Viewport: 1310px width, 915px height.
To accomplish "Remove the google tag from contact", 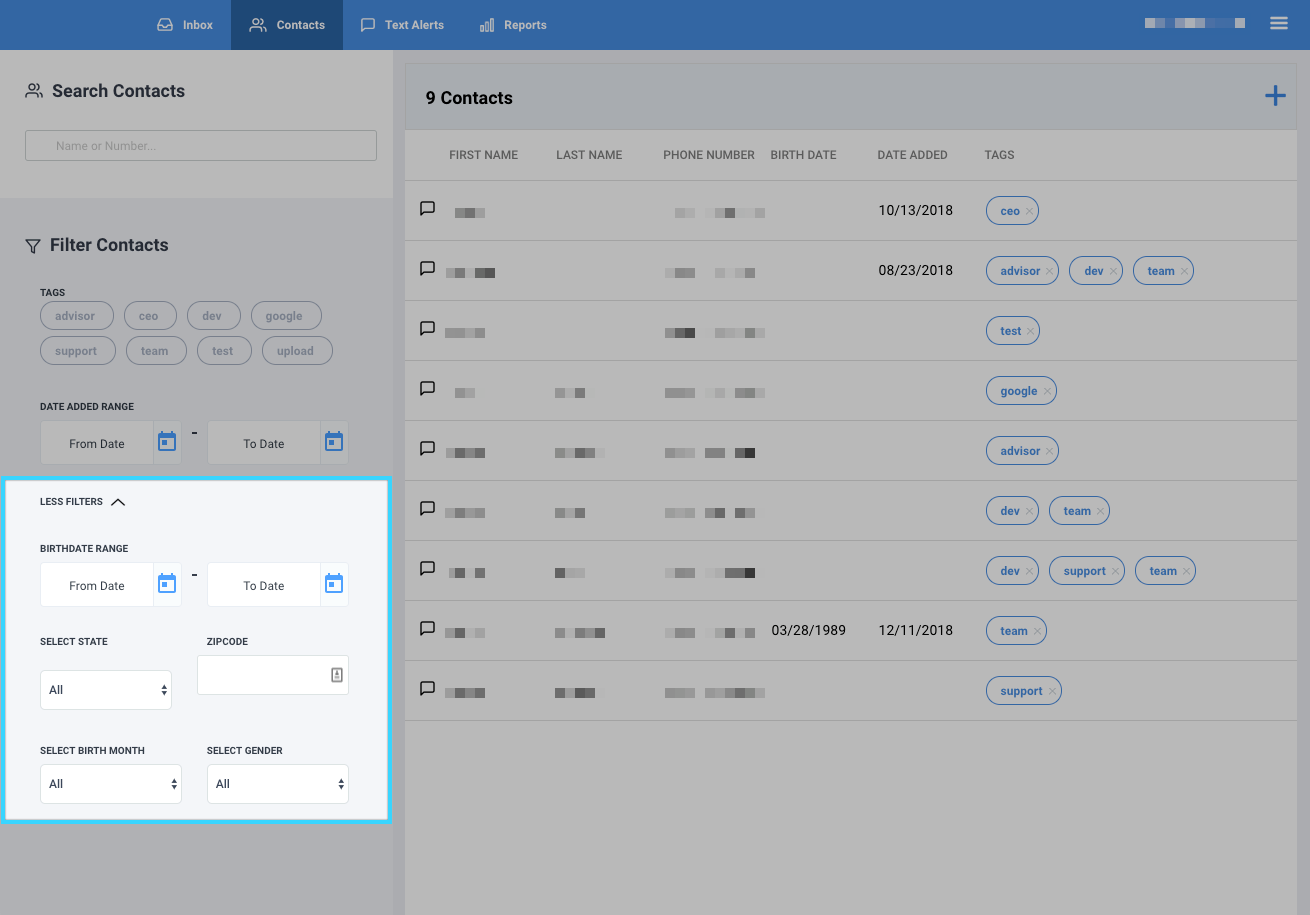I will click(x=1047, y=391).
